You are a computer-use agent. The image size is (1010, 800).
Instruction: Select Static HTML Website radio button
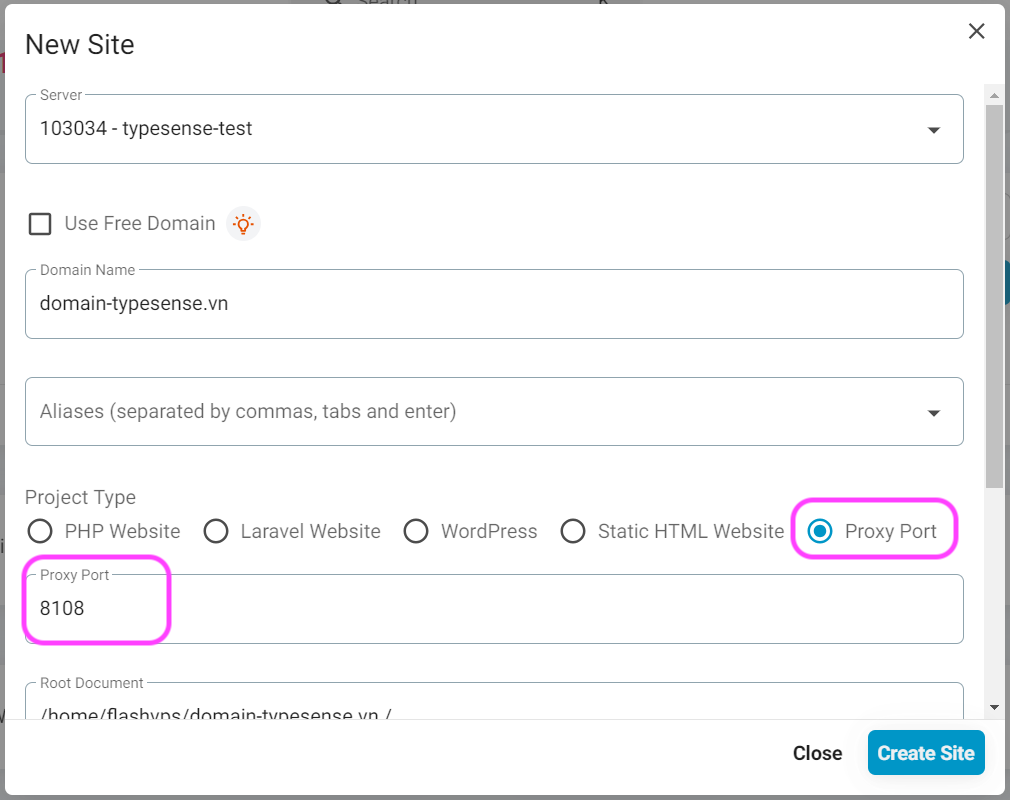tap(573, 531)
